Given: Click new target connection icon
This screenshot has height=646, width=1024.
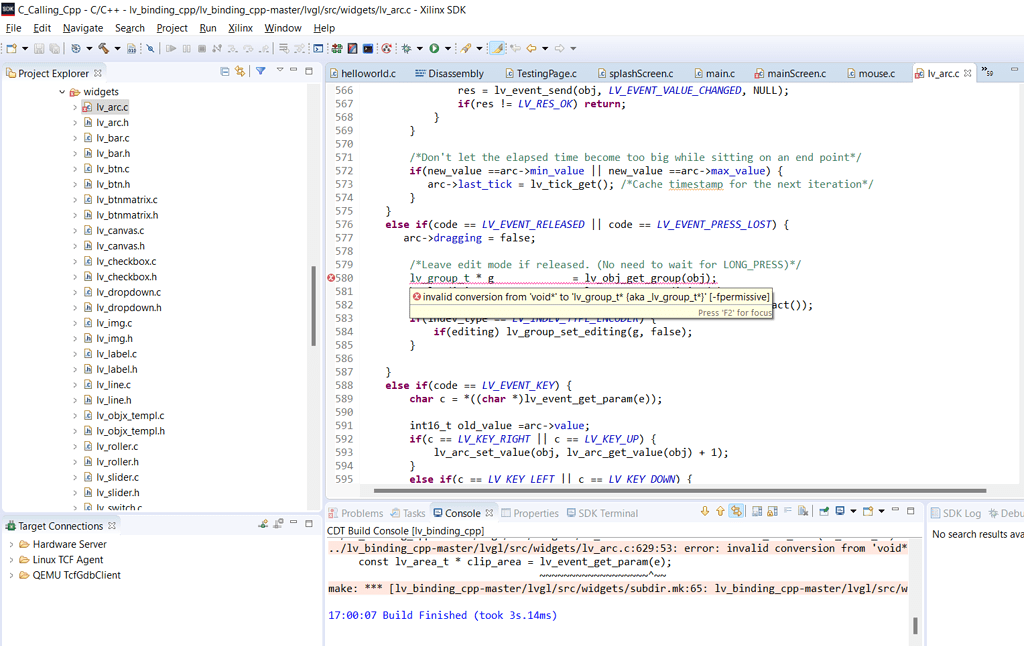Looking at the screenshot, I should click(263, 524).
